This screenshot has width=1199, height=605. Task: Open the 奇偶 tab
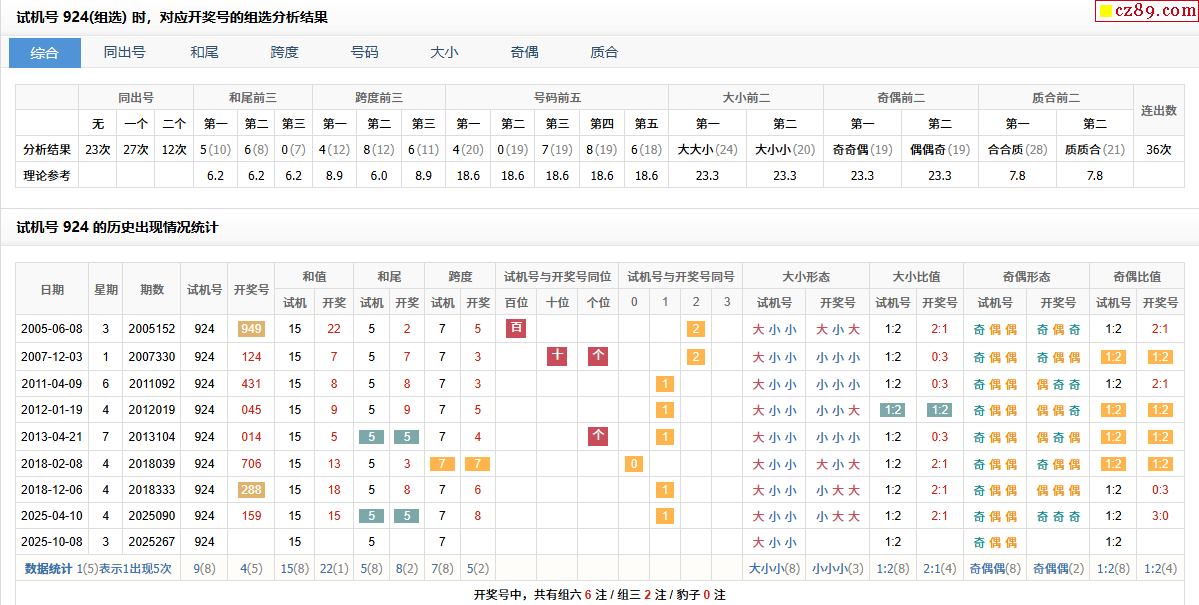click(524, 53)
